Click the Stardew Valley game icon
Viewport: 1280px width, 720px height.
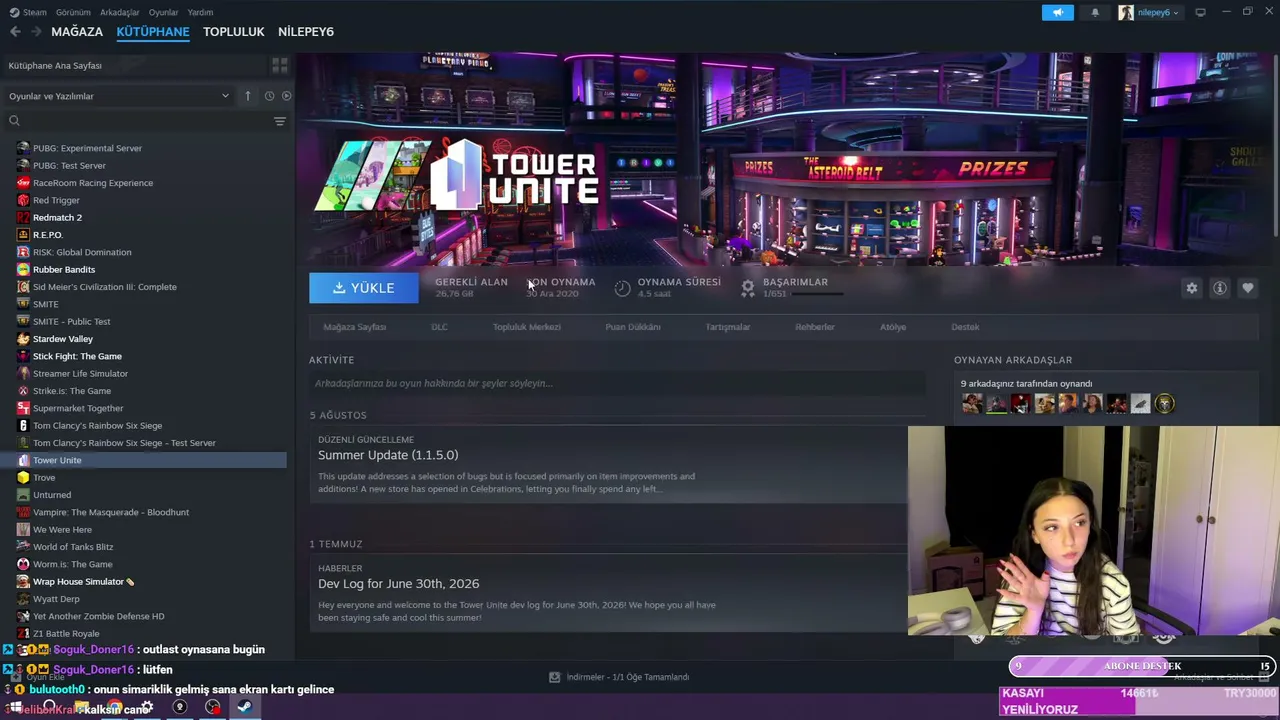click(x=23, y=339)
